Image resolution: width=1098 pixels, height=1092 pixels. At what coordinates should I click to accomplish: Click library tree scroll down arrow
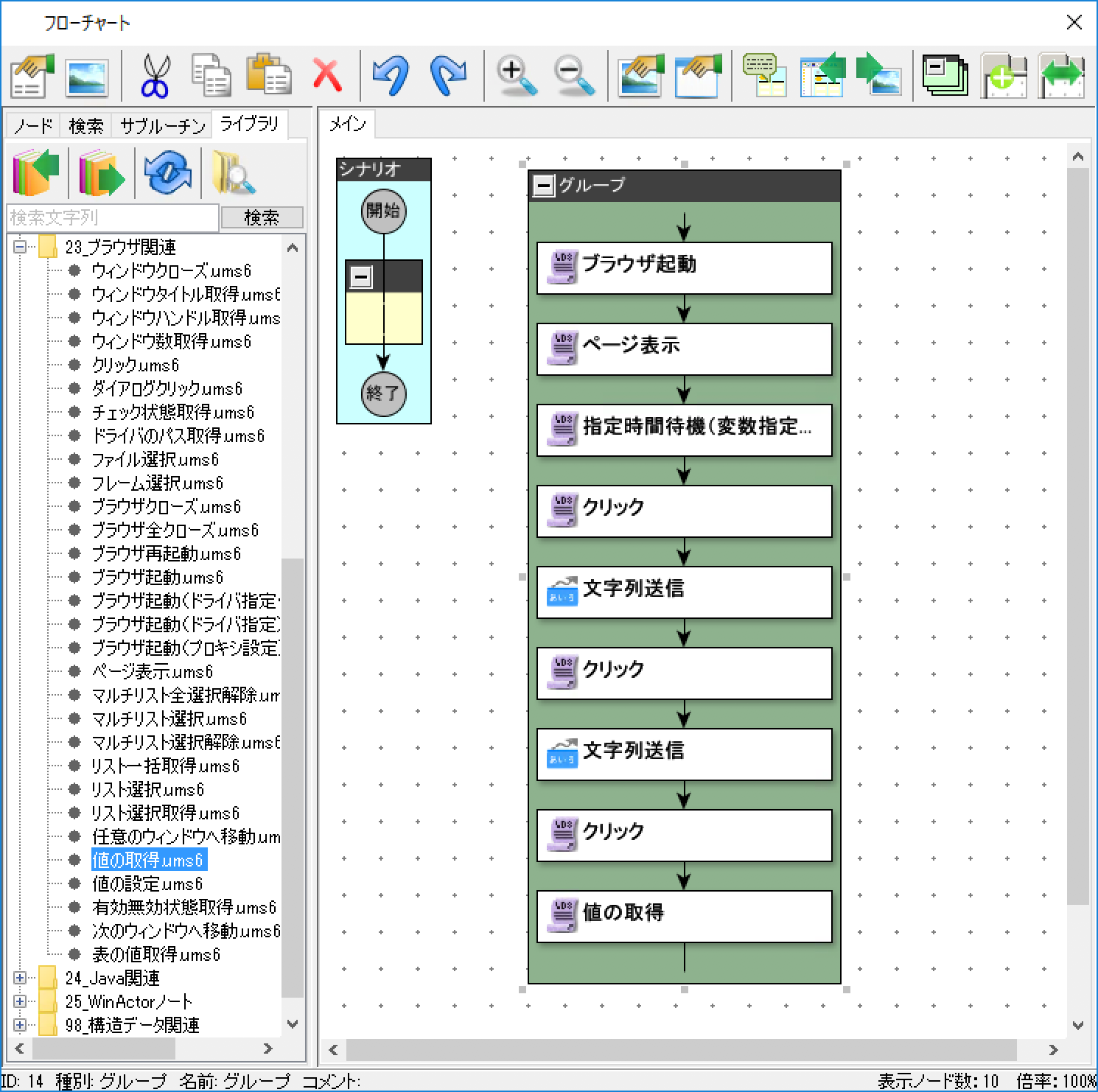coord(293,1024)
